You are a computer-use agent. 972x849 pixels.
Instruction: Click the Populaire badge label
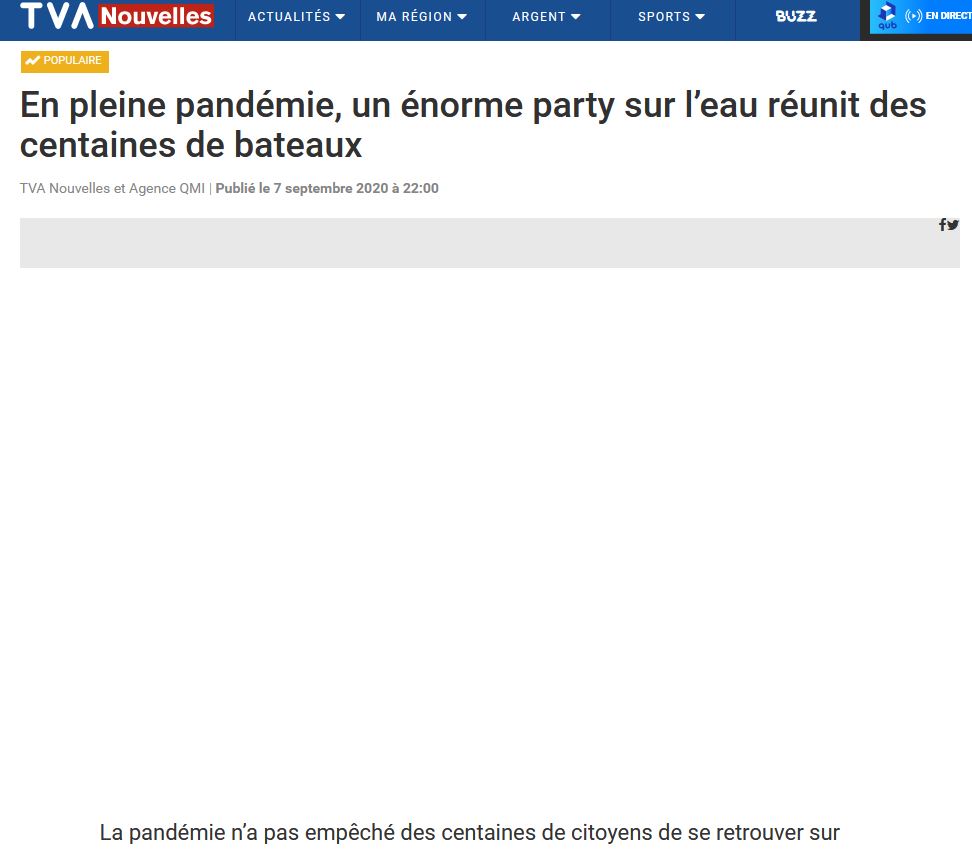coord(72,61)
